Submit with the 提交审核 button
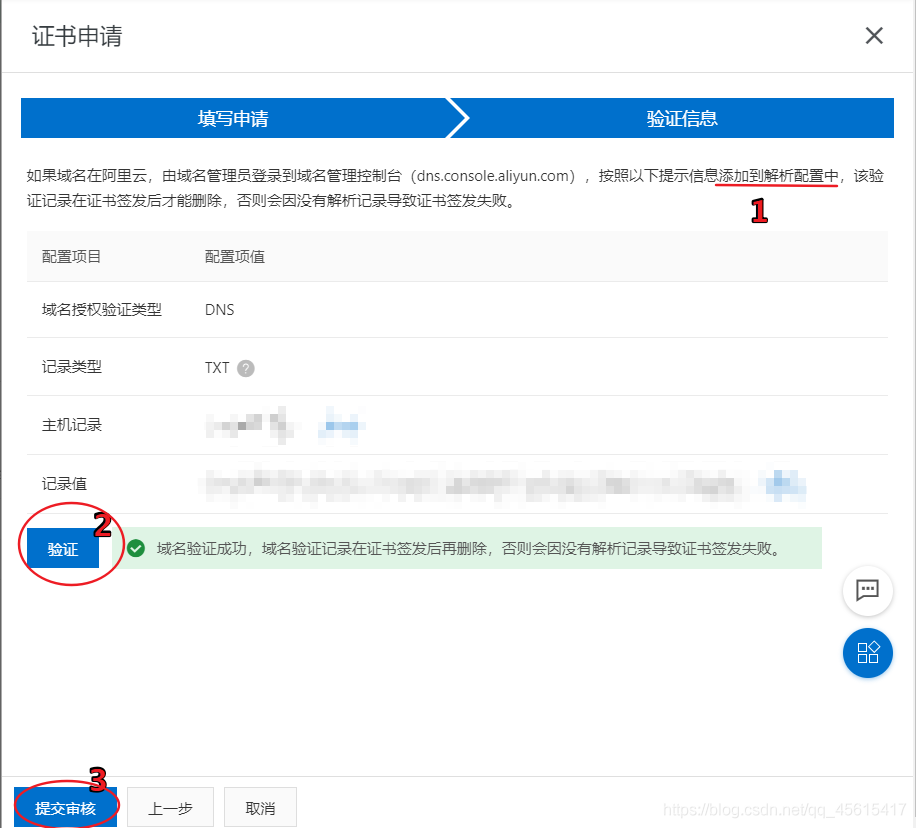The height and width of the screenshot is (828, 916). click(65, 808)
